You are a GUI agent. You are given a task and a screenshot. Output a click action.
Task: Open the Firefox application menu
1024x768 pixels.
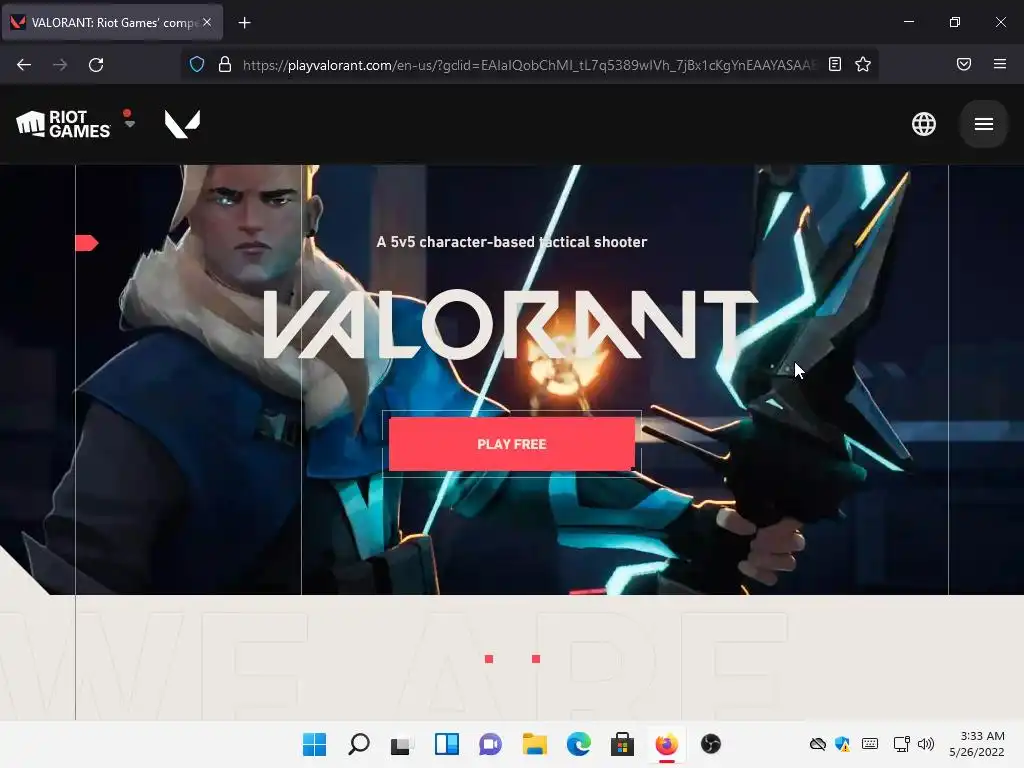tap(1000, 64)
